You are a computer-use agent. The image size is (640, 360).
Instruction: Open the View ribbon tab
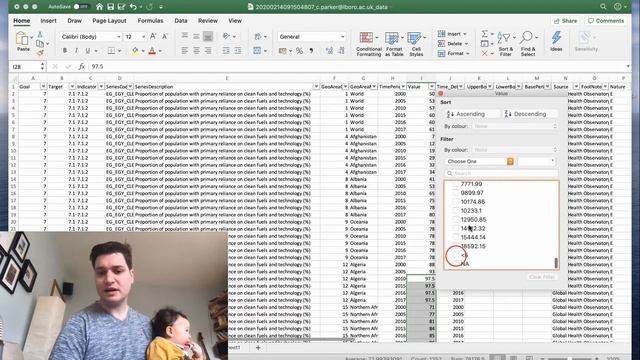click(235, 20)
